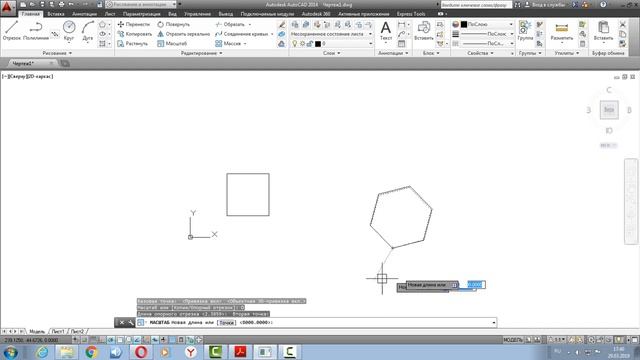Click the layer color black swatch
640x360 pixels.
318,44
